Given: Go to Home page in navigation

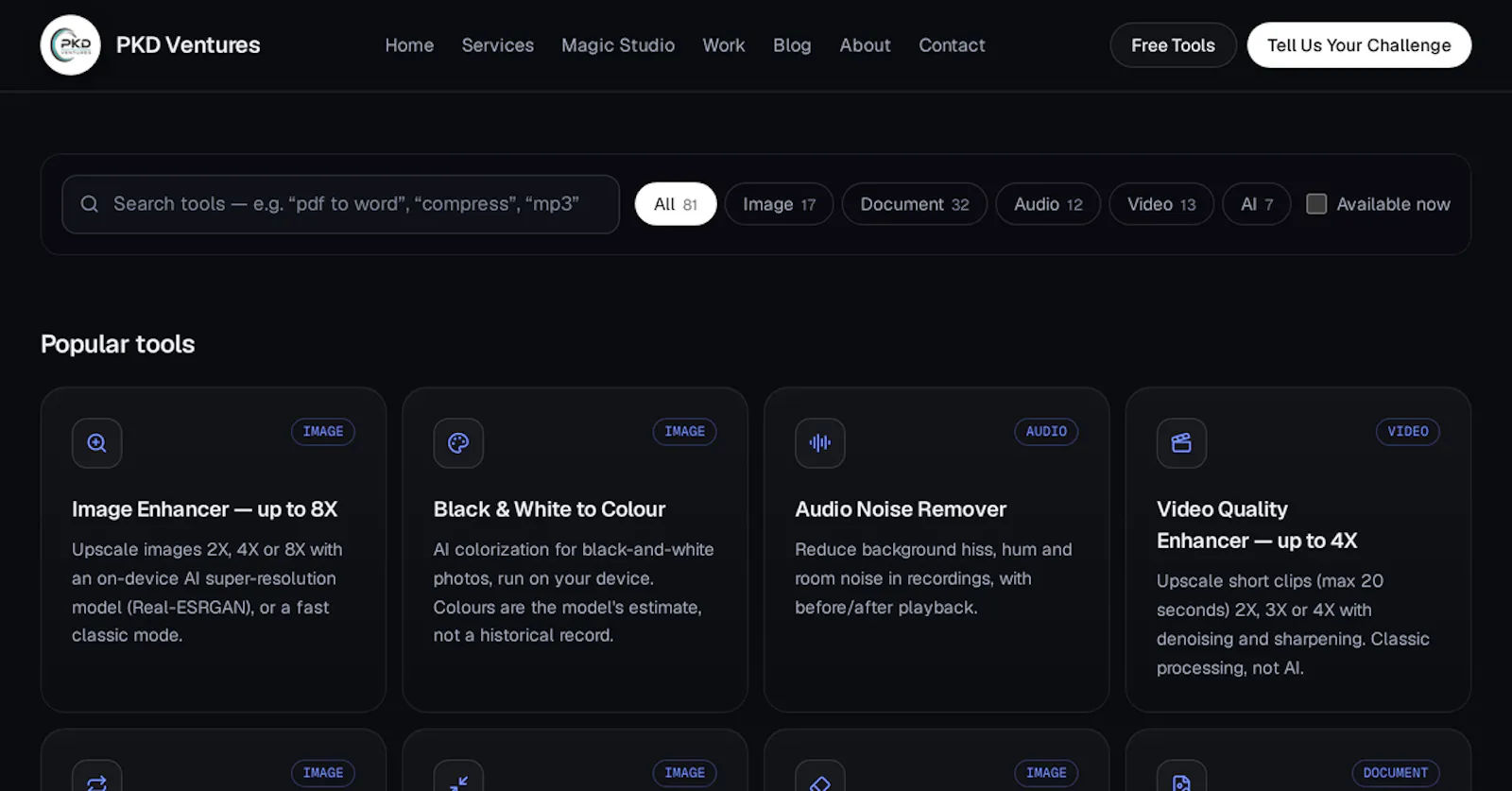Looking at the screenshot, I should pos(409,45).
